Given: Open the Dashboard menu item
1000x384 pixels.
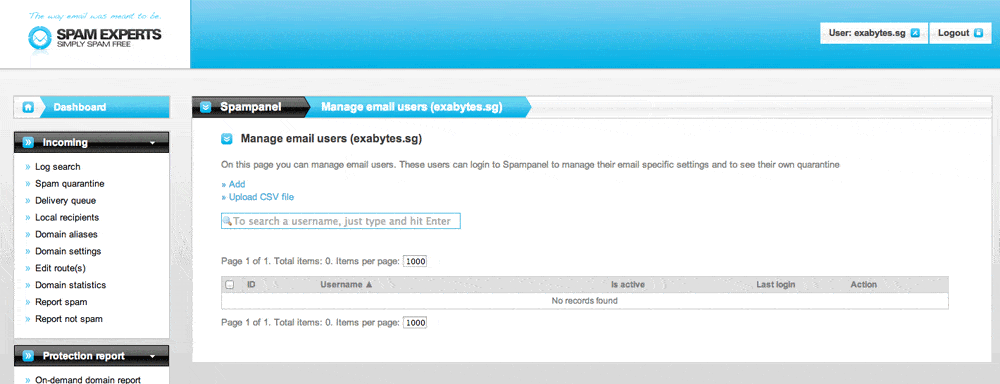Looking at the screenshot, I should tap(80, 107).
